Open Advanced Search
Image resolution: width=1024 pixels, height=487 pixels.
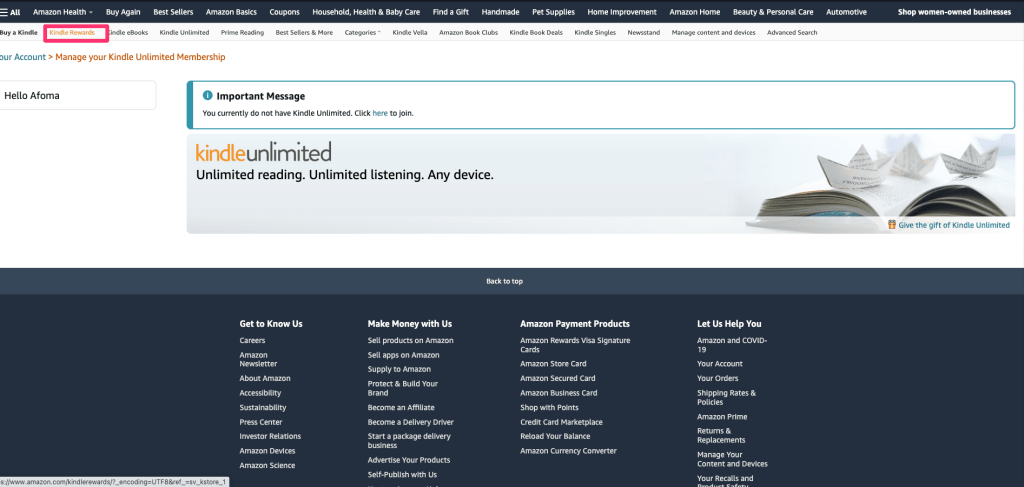tap(792, 33)
